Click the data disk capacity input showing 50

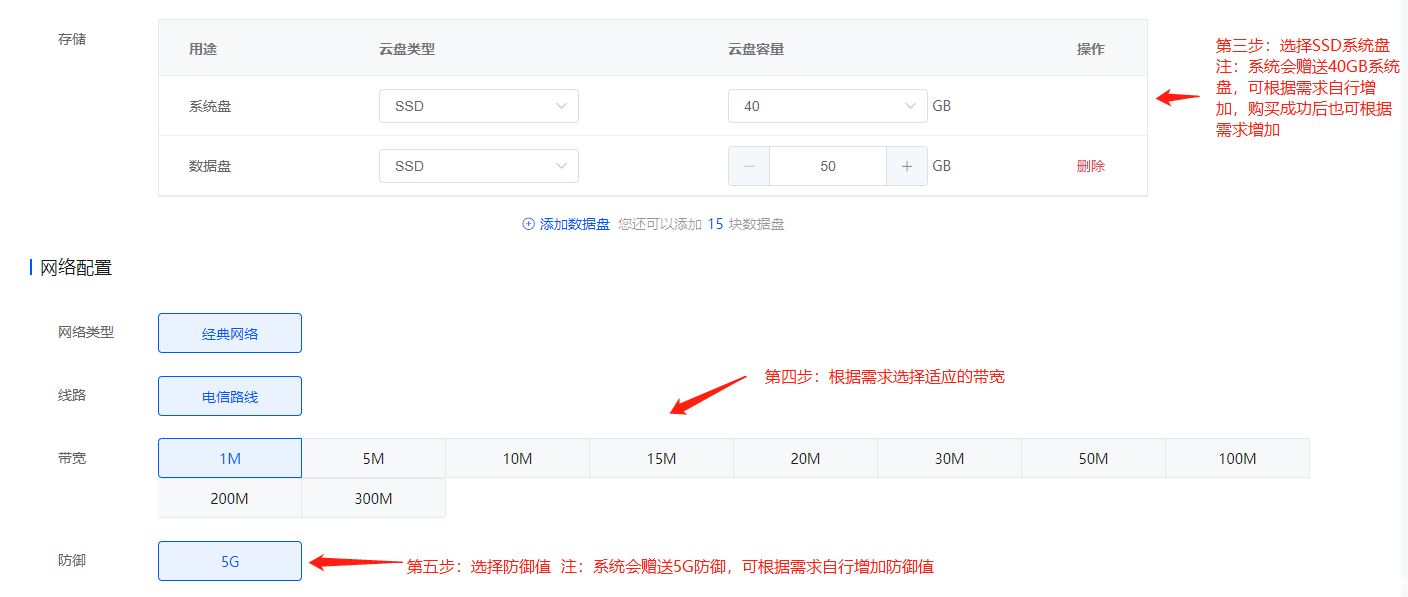827,165
